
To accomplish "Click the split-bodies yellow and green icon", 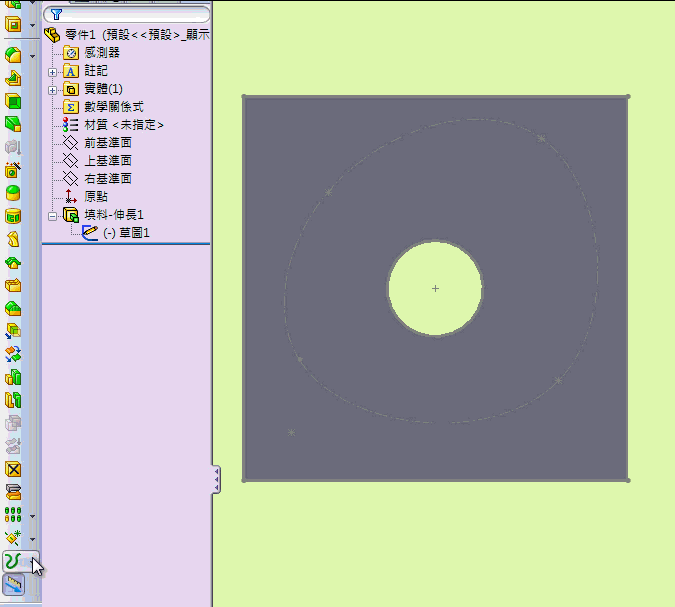I will tap(13, 400).
